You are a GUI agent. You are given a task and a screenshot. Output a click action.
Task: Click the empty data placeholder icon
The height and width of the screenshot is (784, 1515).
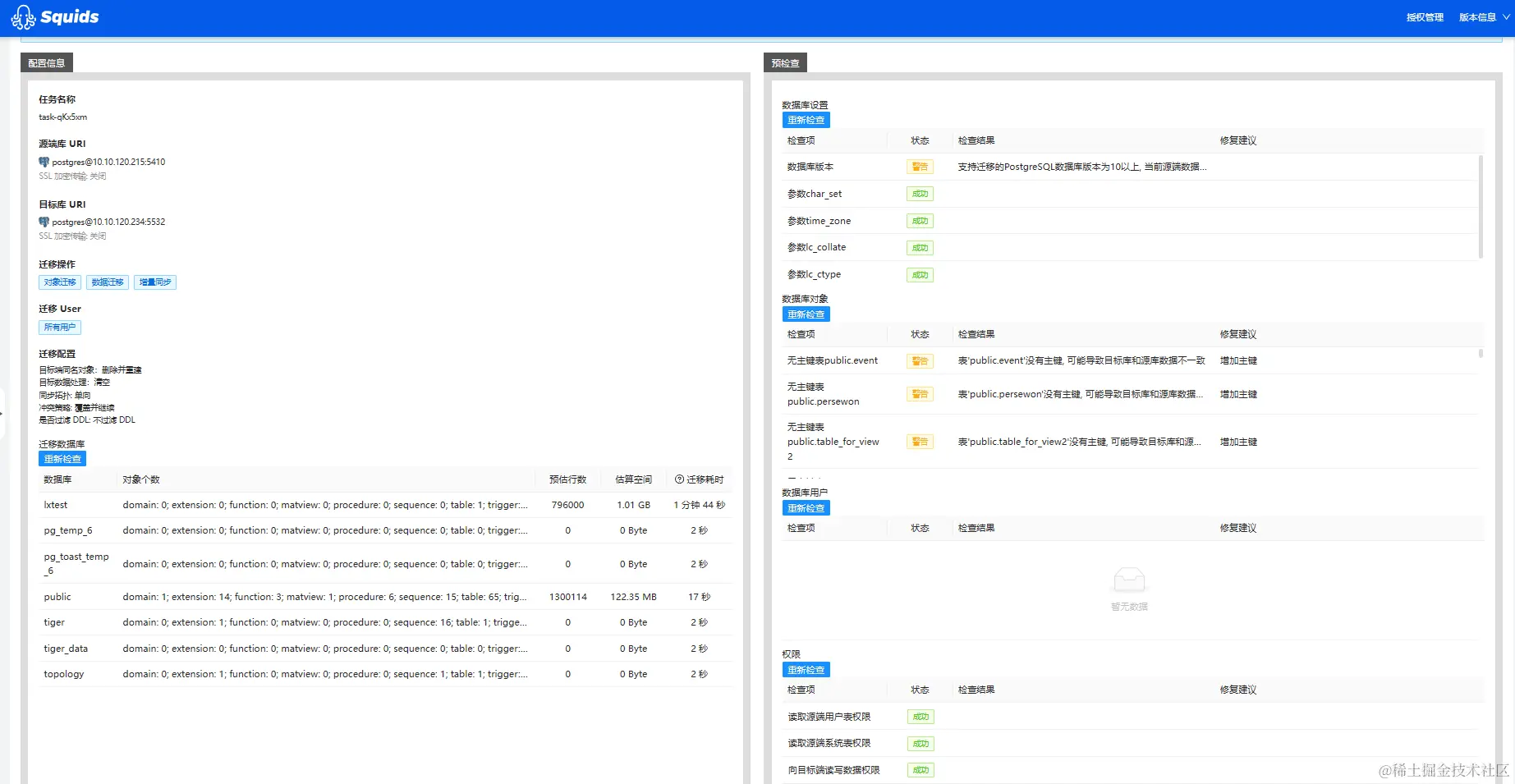click(1129, 580)
